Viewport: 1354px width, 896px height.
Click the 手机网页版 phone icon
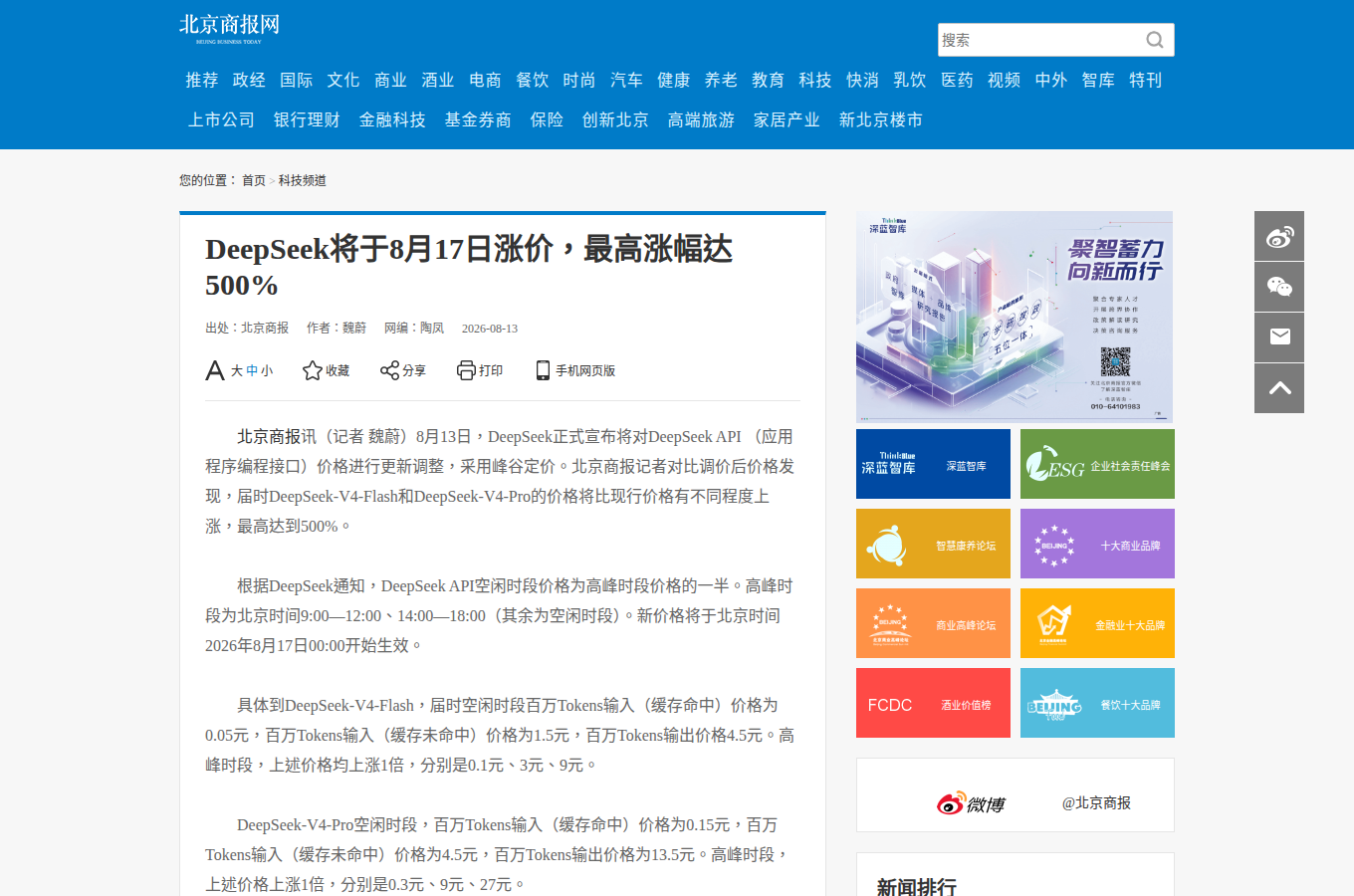(x=543, y=370)
